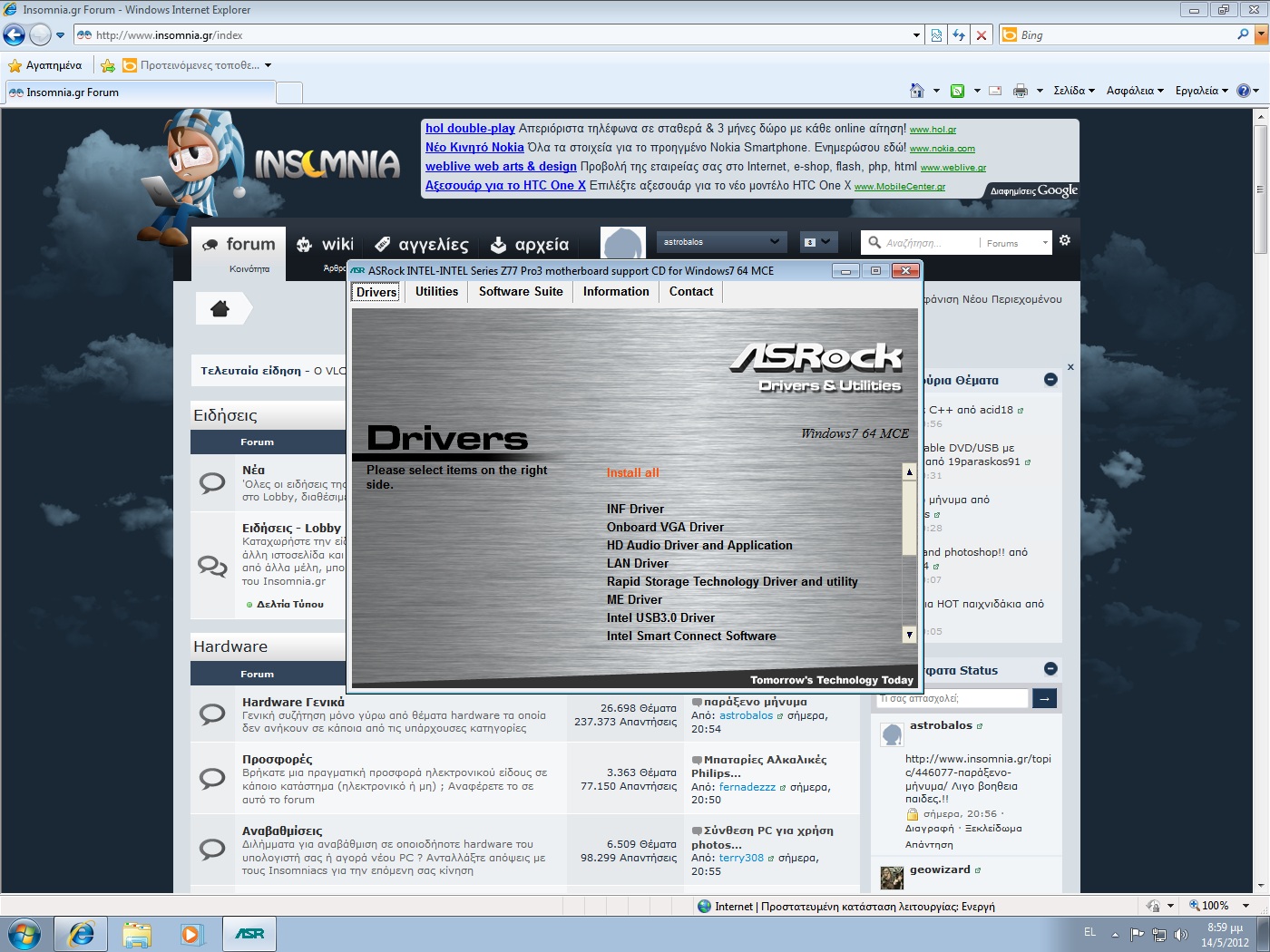Open the forum 'wiki' navigation tab

coord(325,244)
